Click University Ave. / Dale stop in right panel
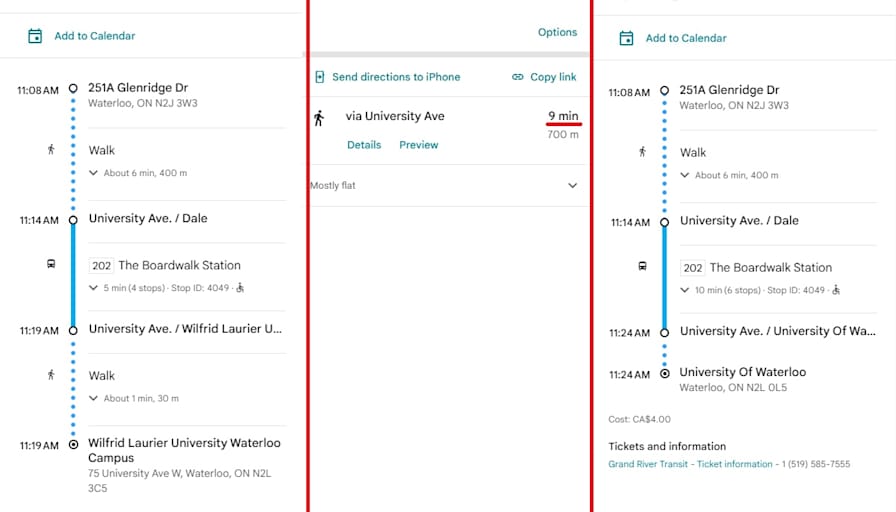Screen dimensions: 896x512 click(739, 221)
